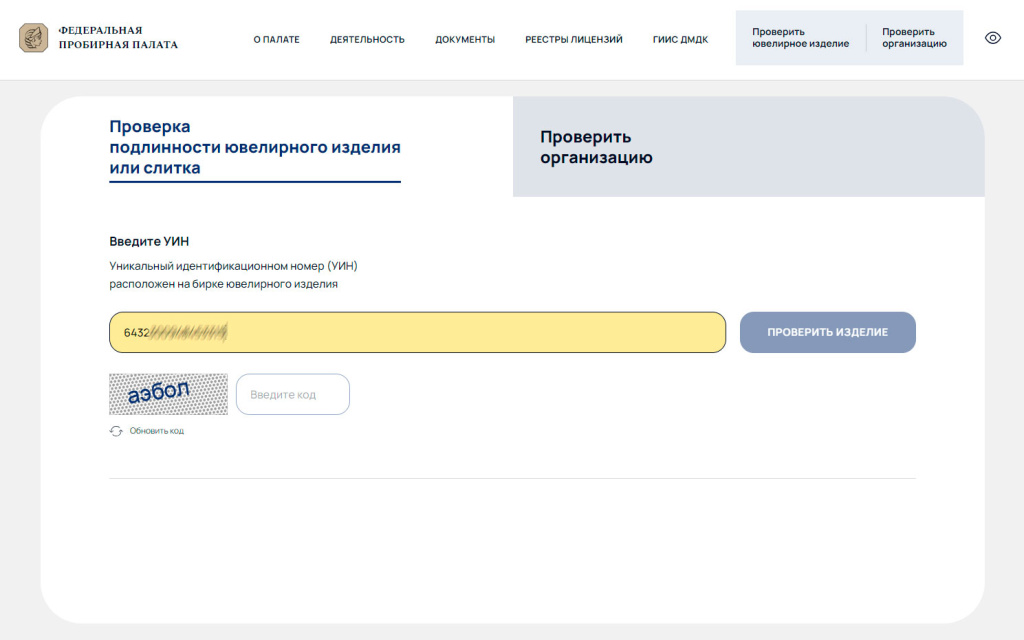
Task: Click header link Проверить ювелирное изделие
Action: [801, 38]
